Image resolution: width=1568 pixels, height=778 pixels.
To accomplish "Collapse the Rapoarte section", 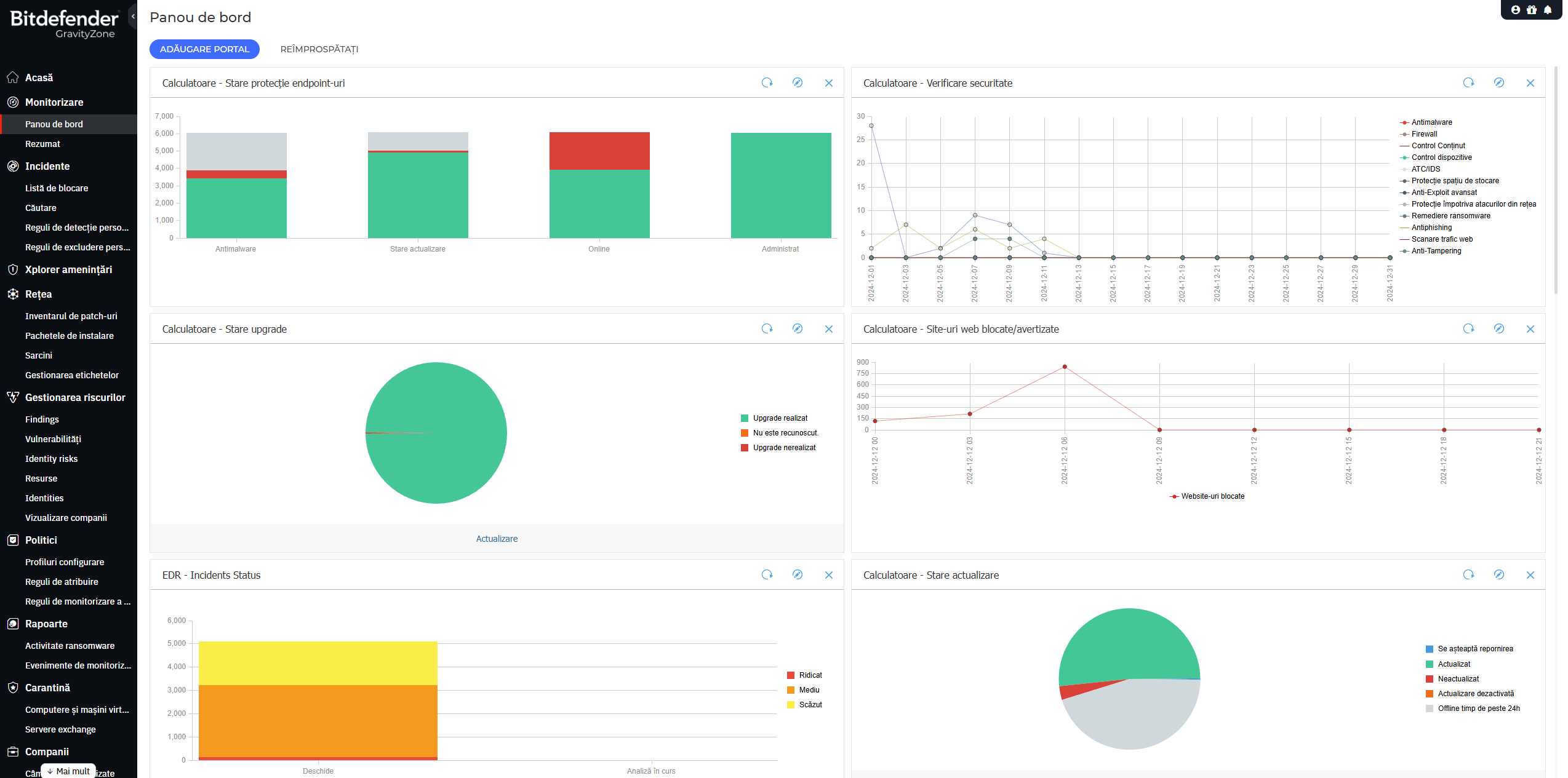I will [x=46, y=624].
